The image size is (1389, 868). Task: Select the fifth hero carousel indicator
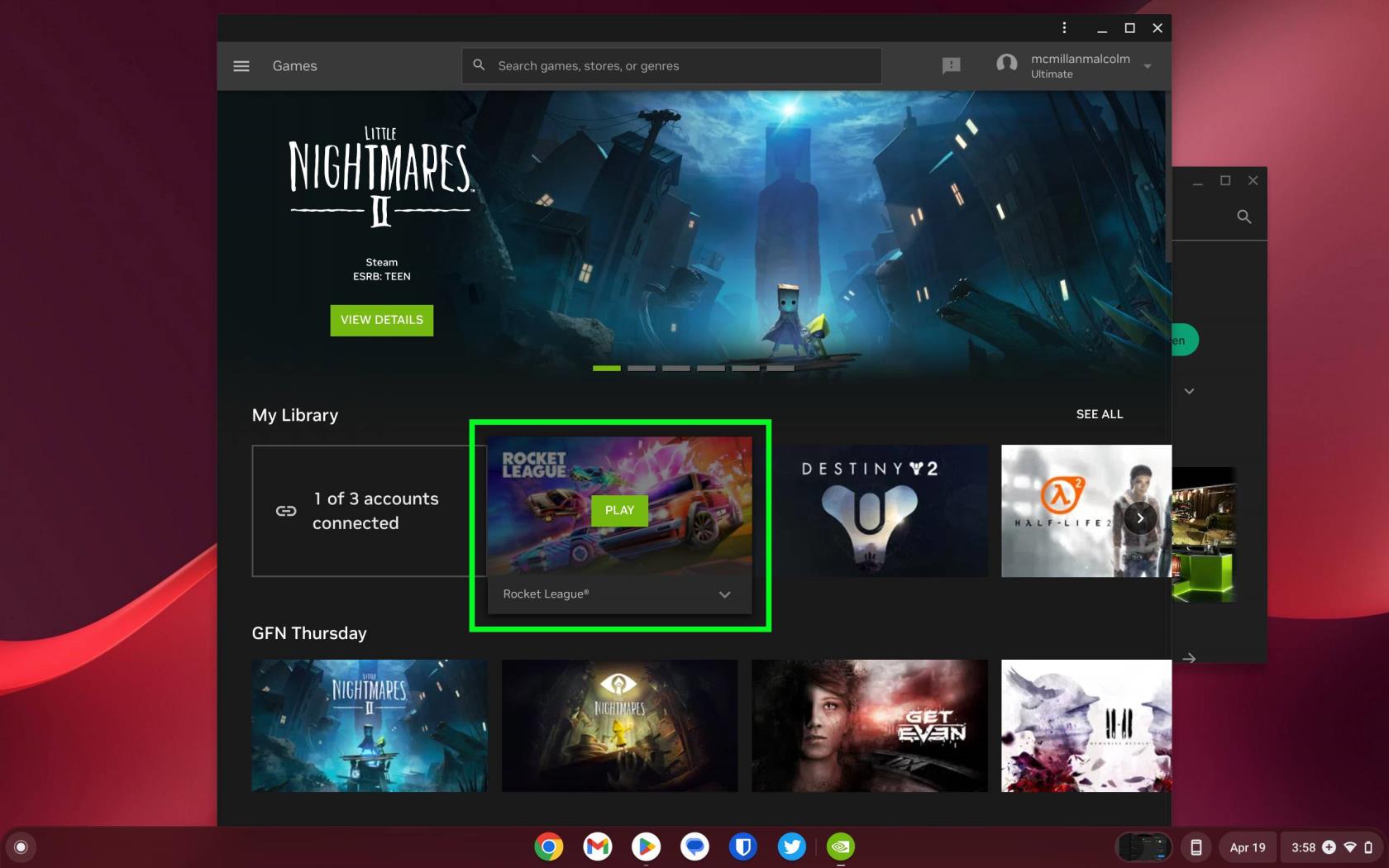746,369
